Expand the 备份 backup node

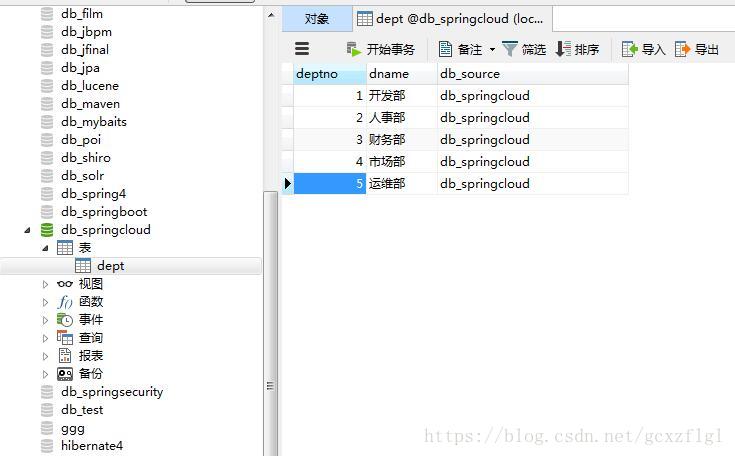coord(45,374)
